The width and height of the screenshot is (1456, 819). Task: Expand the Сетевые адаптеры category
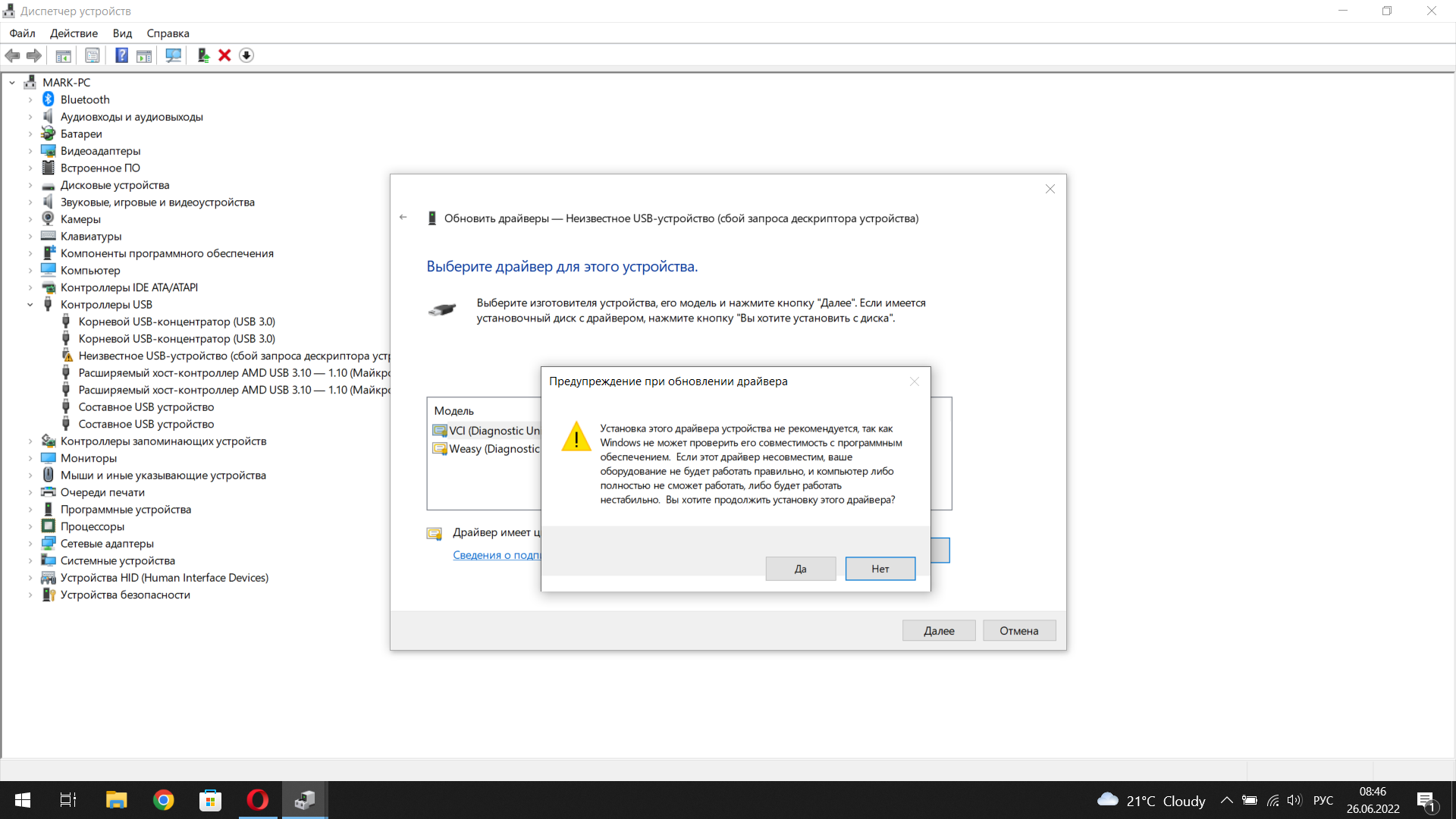pyautogui.click(x=30, y=544)
